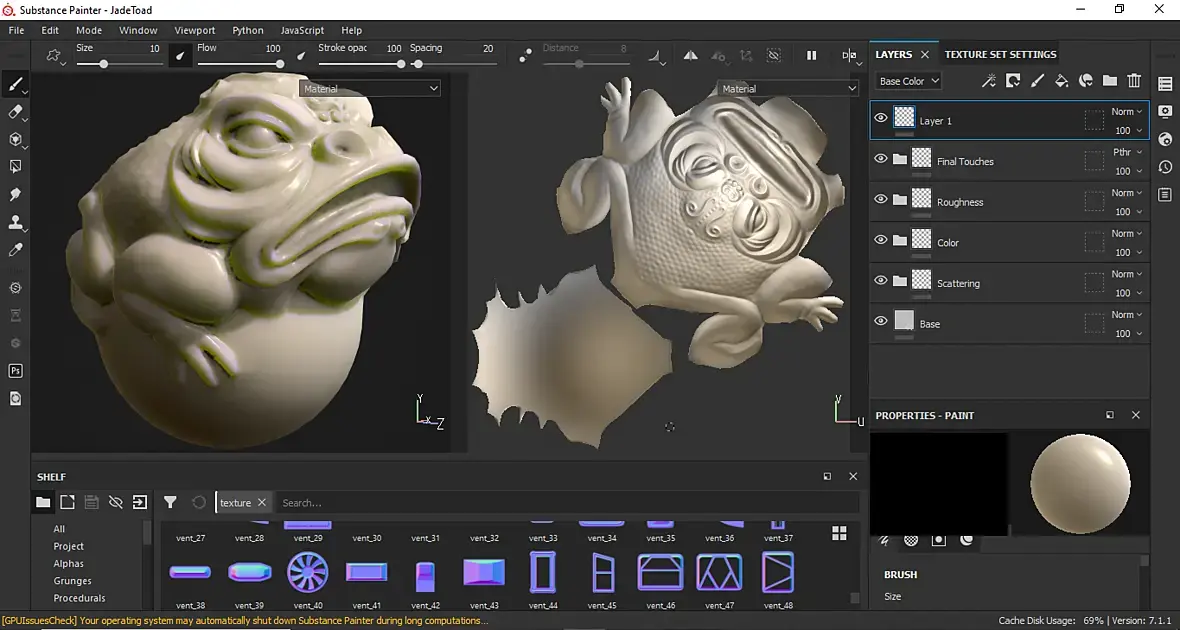Open the left viewport Material dropdown
This screenshot has height=630, width=1180.
click(370, 89)
